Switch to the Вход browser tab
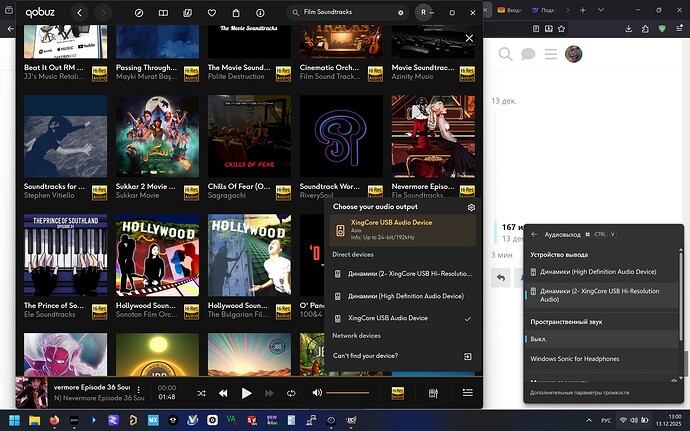The height and width of the screenshot is (431, 690). pyautogui.click(x=508, y=10)
